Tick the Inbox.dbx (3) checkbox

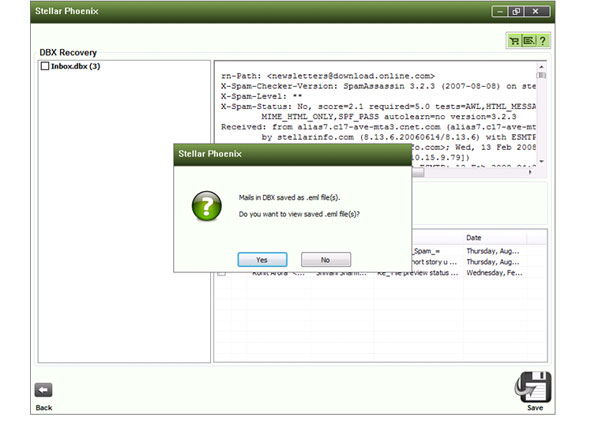click(45, 66)
